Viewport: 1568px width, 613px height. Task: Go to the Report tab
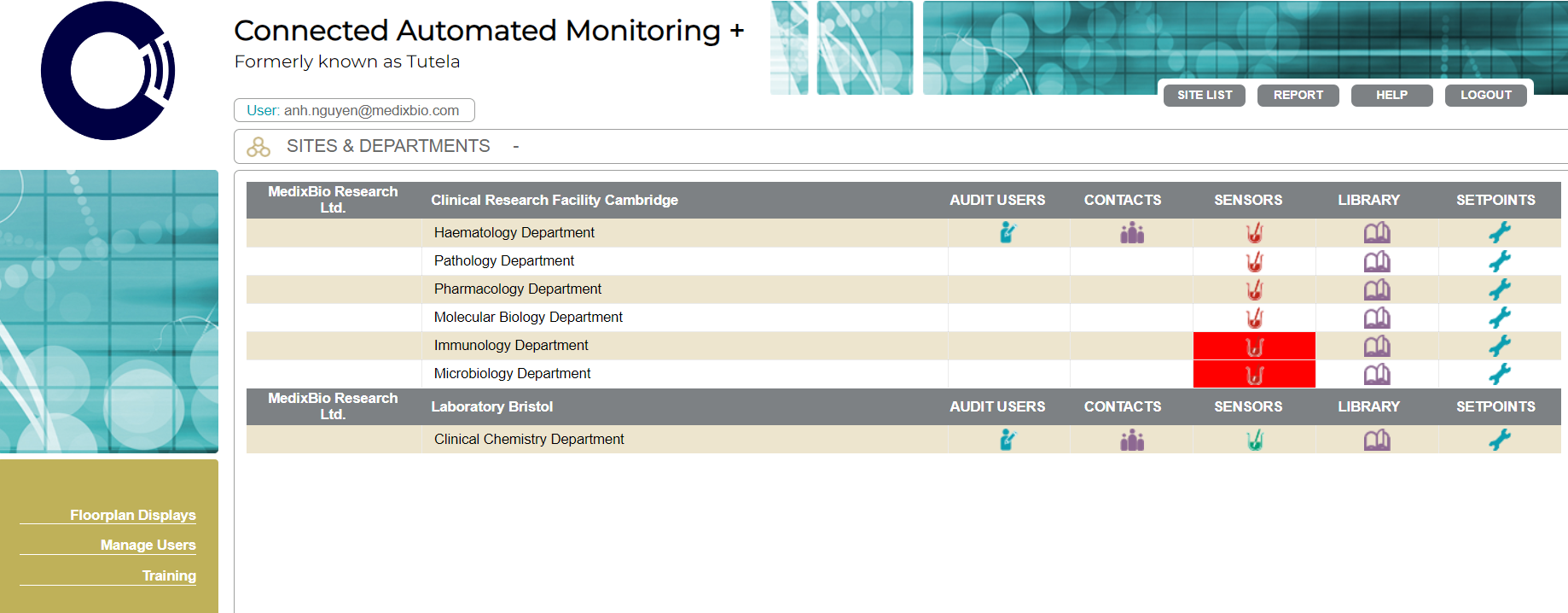point(1298,95)
